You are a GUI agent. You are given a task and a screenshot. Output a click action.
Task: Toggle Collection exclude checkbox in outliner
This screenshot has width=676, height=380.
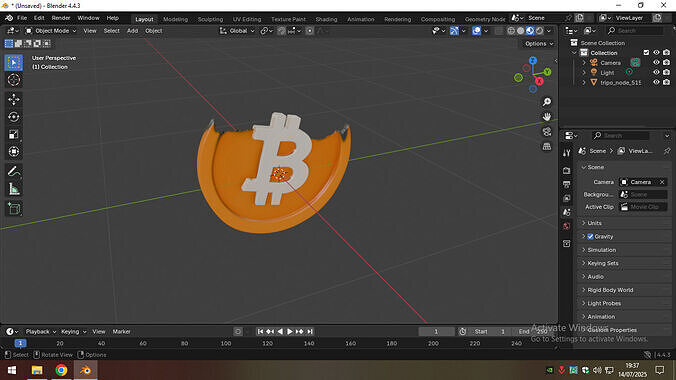click(x=646, y=53)
